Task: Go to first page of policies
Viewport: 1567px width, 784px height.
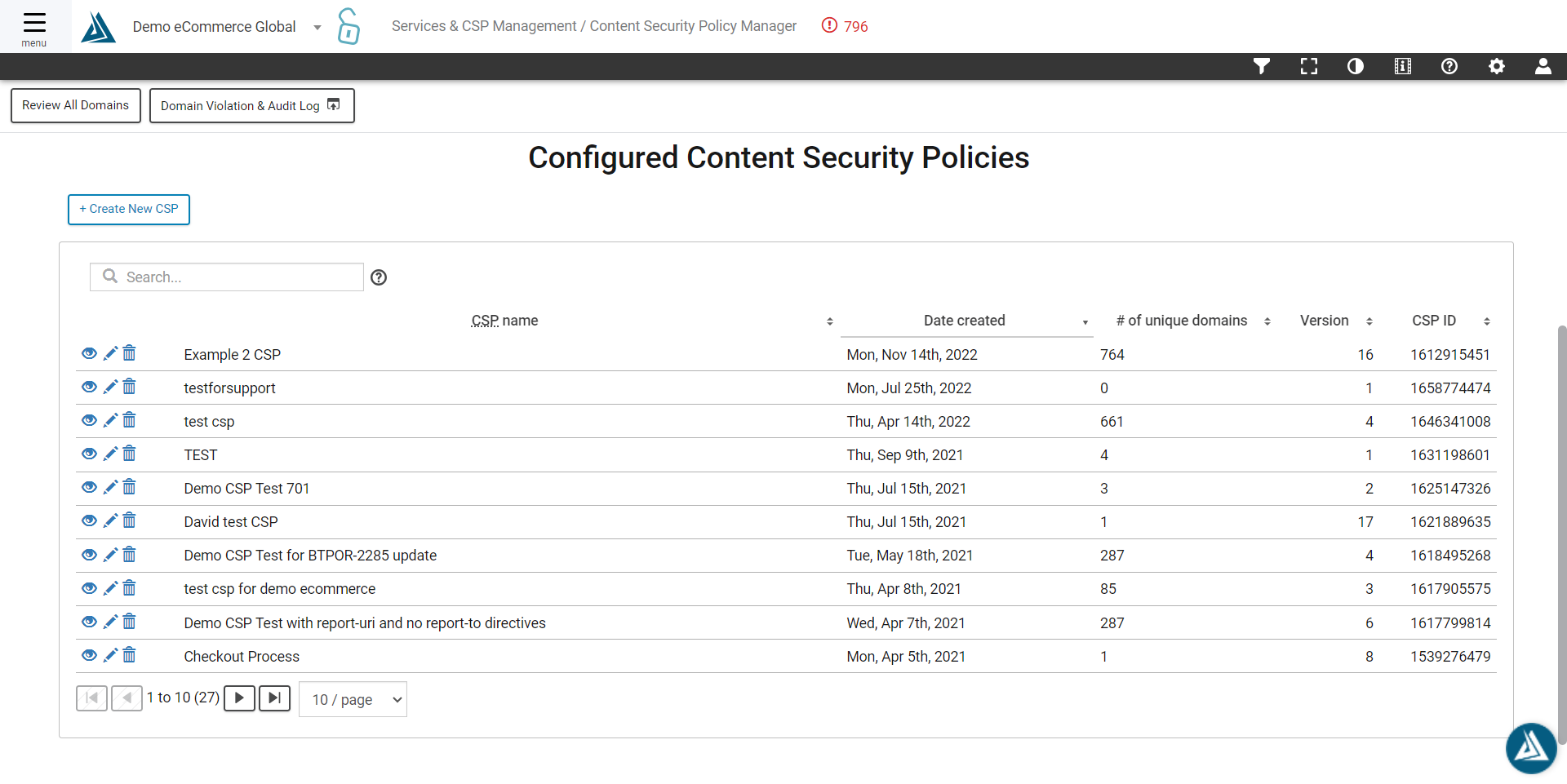Action: tap(91, 698)
